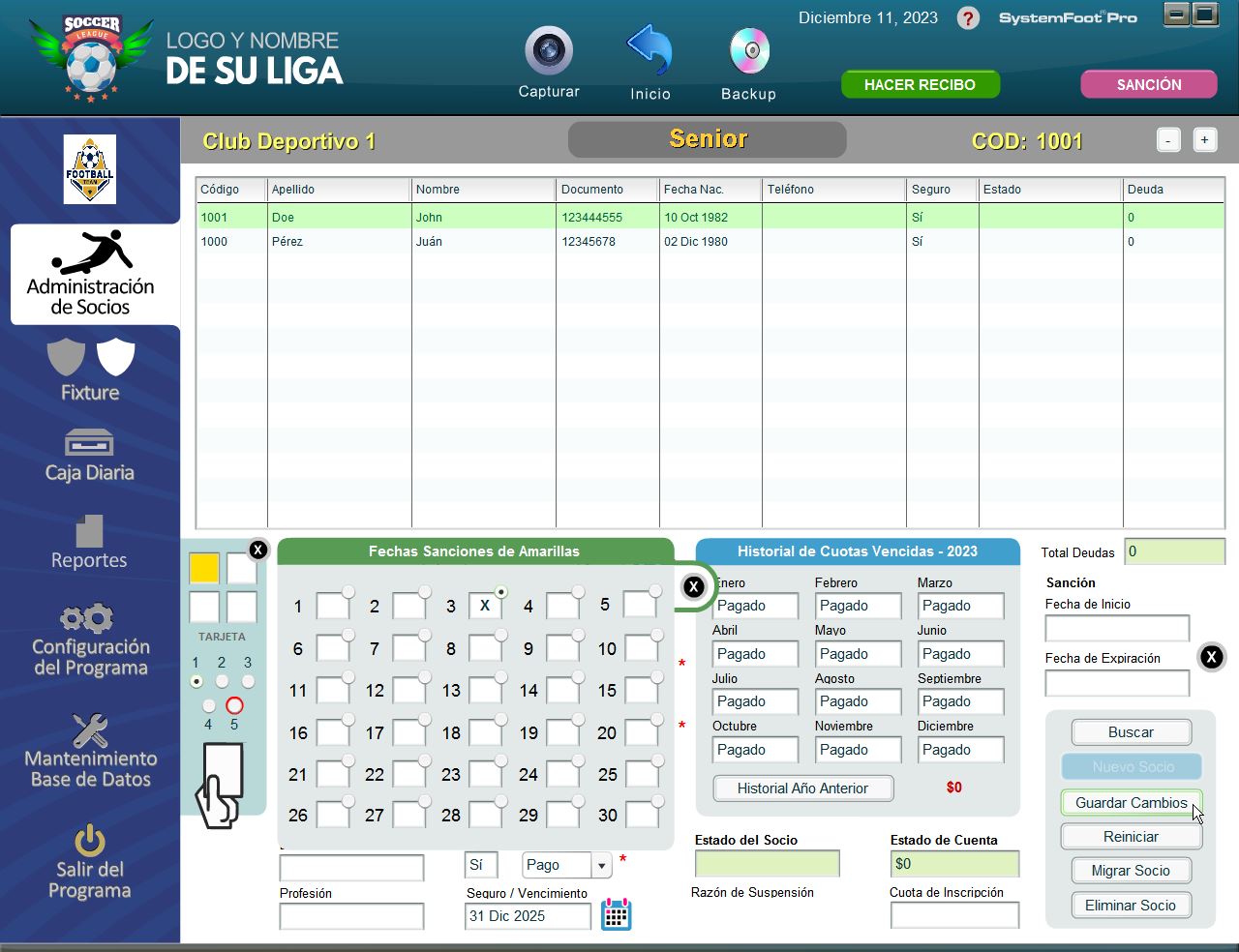Minimize the SystemFoot Pro window

click(1176, 14)
